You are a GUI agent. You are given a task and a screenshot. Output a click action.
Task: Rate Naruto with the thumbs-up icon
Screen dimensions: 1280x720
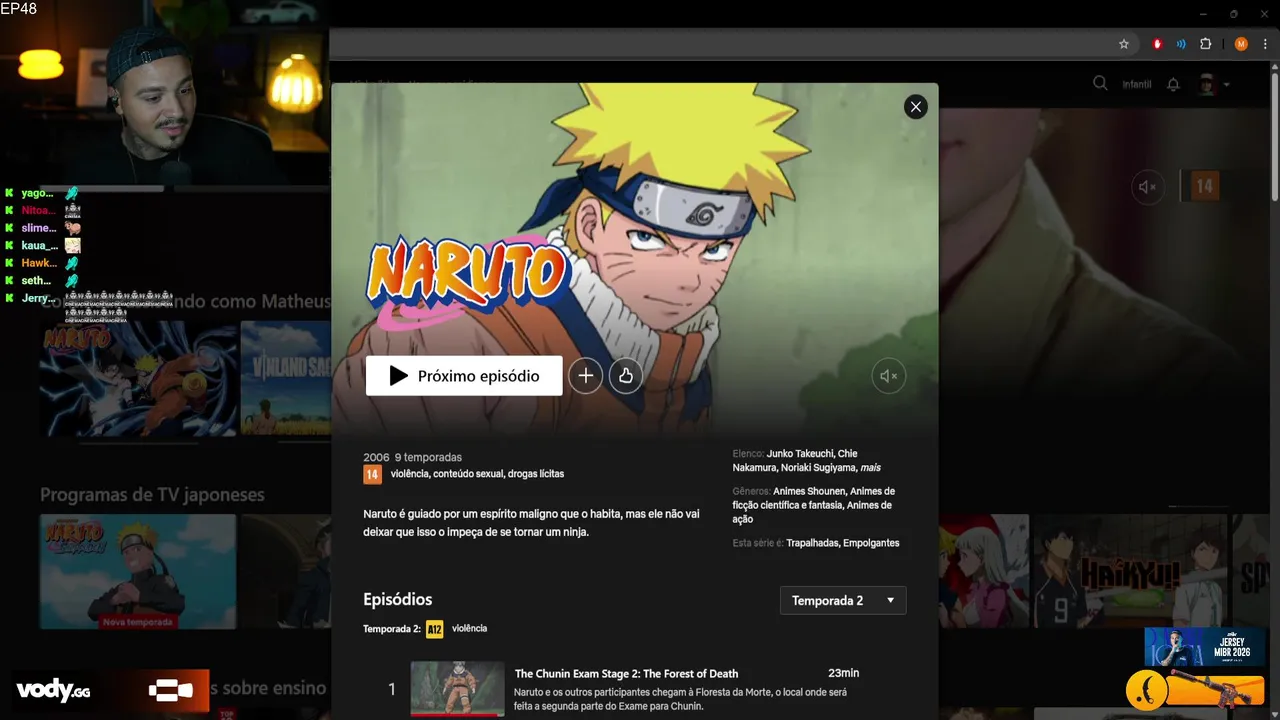tap(625, 376)
